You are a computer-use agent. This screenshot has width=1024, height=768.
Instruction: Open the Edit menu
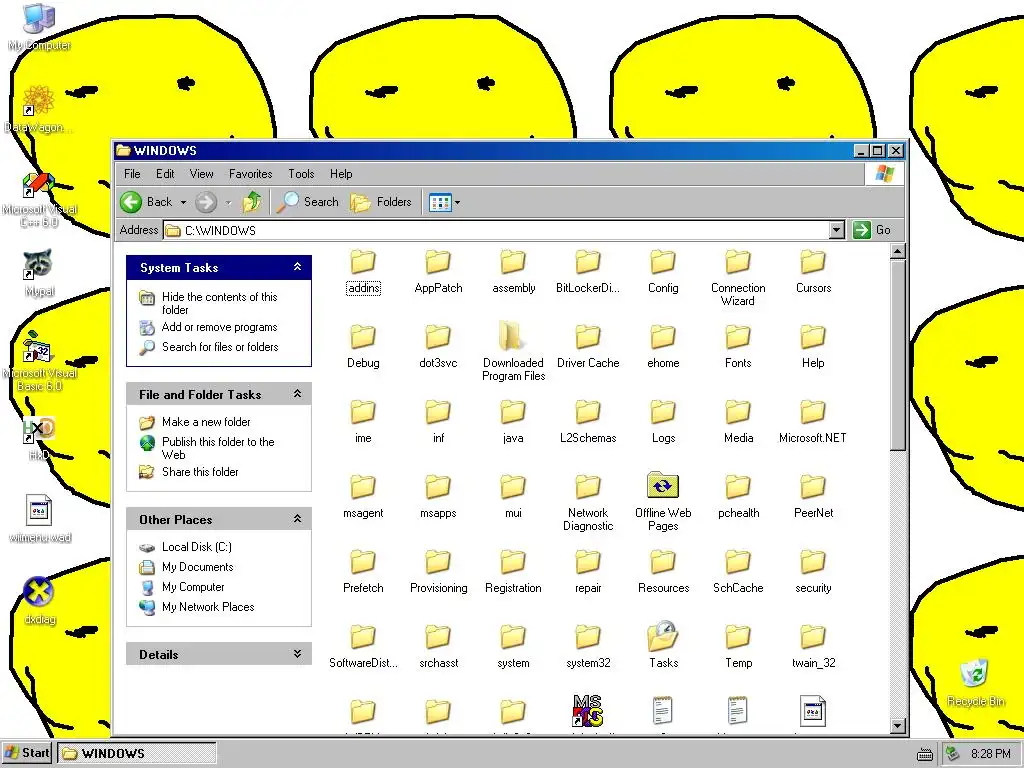[x=165, y=174]
